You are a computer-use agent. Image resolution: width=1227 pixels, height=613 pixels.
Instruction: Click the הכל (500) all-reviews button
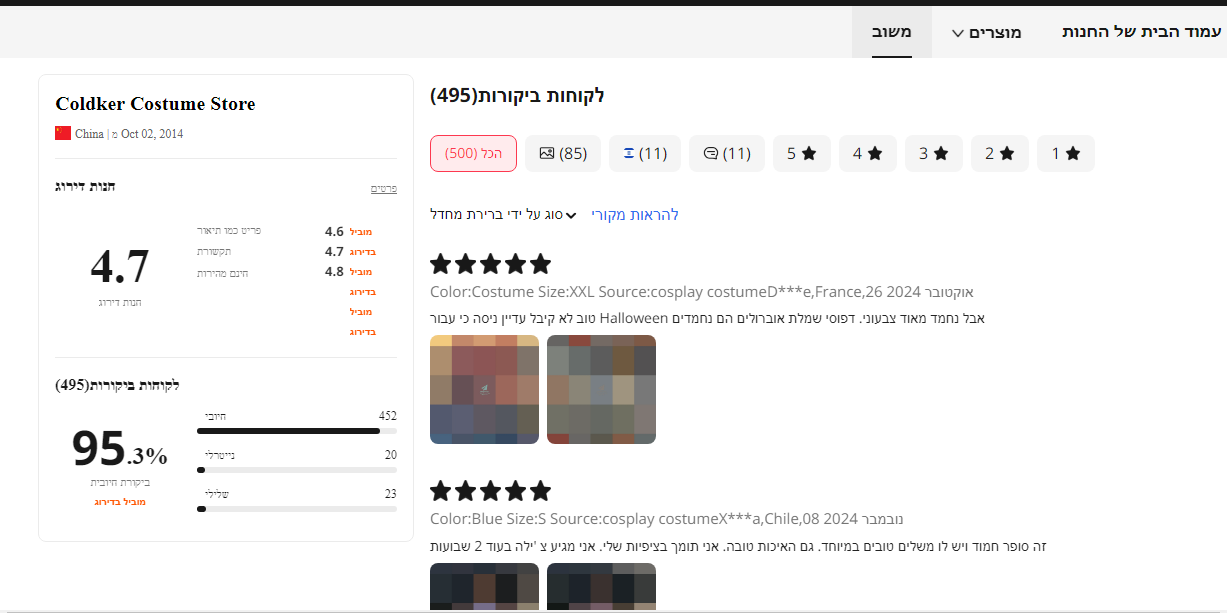pyautogui.click(x=473, y=153)
